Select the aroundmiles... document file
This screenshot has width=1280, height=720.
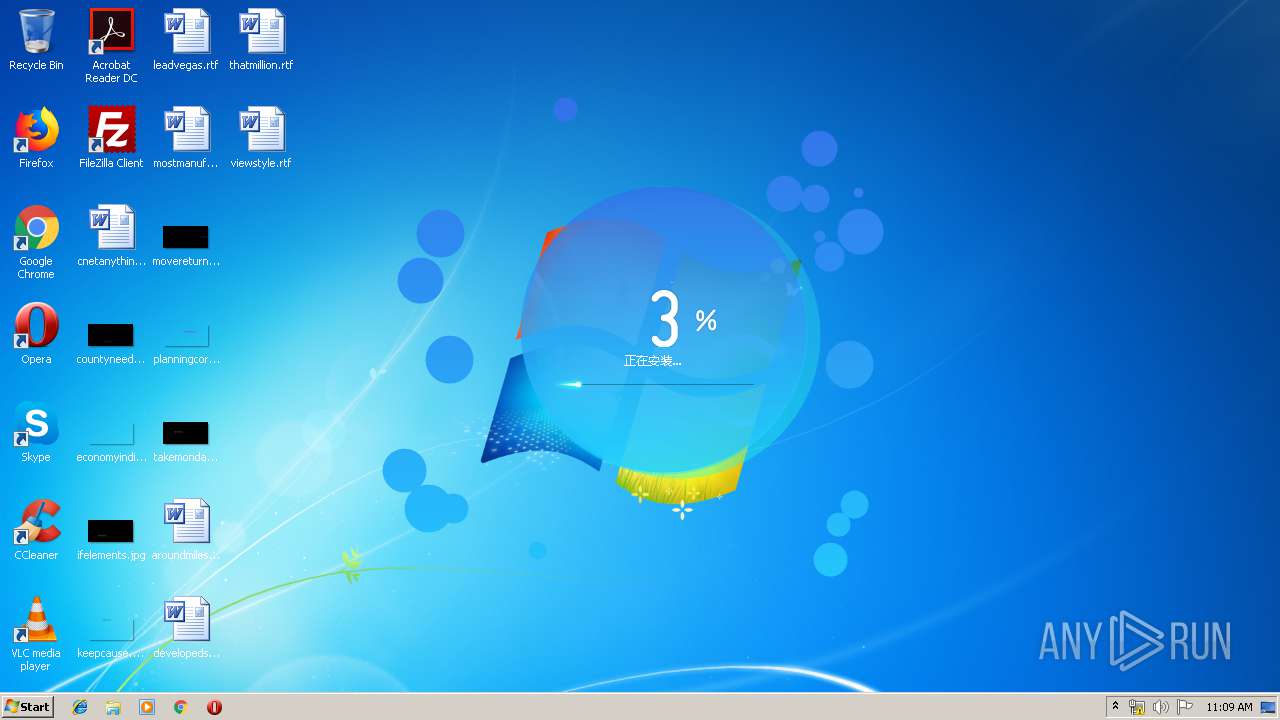point(186,530)
